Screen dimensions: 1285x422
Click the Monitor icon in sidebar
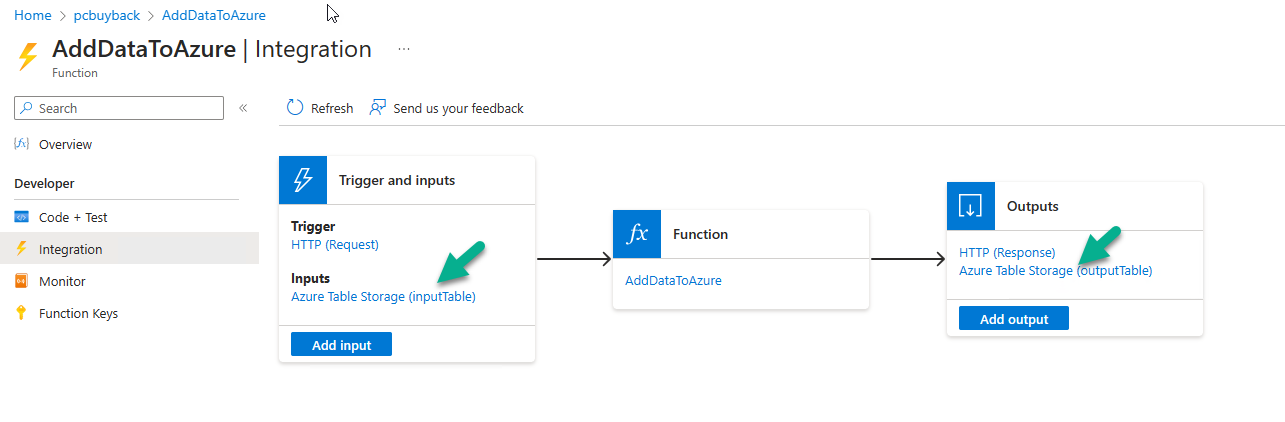pos(22,281)
